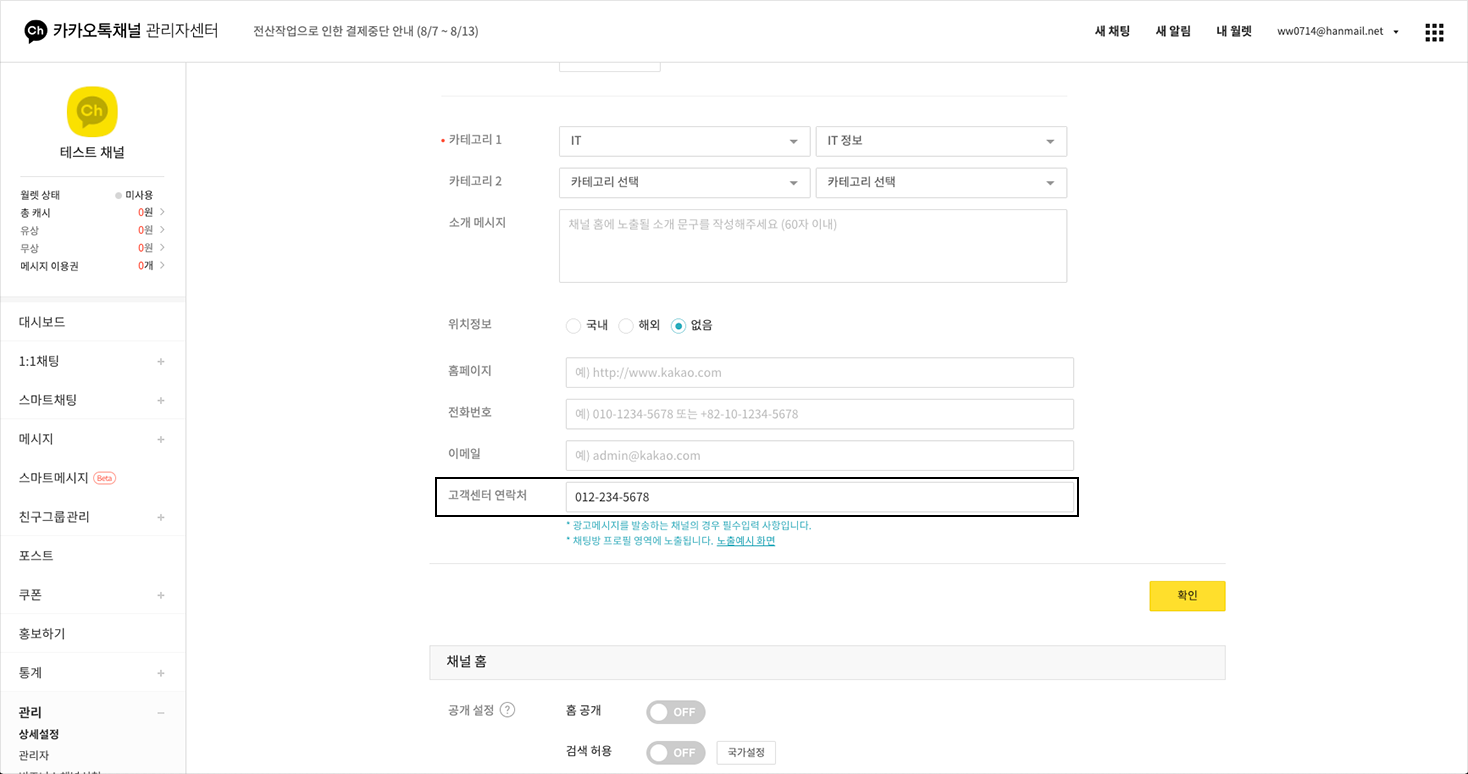This screenshot has height=774, width=1468.
Task: Open account dropdown ww0714@hanmail.net
Action: pos(1337,31)
